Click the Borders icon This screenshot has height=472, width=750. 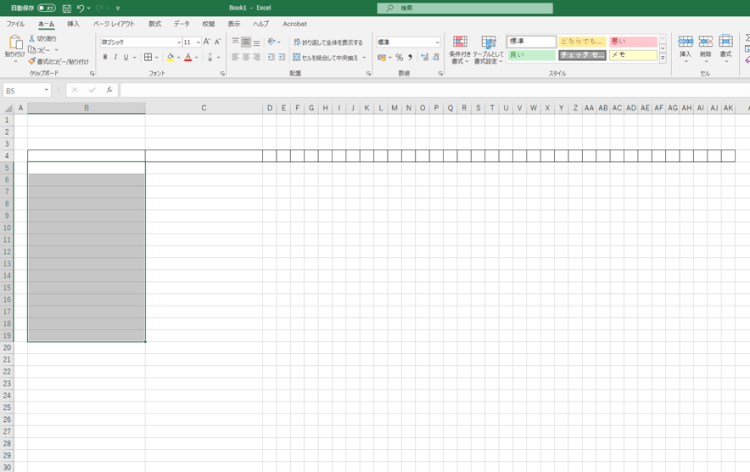(147, 57)
